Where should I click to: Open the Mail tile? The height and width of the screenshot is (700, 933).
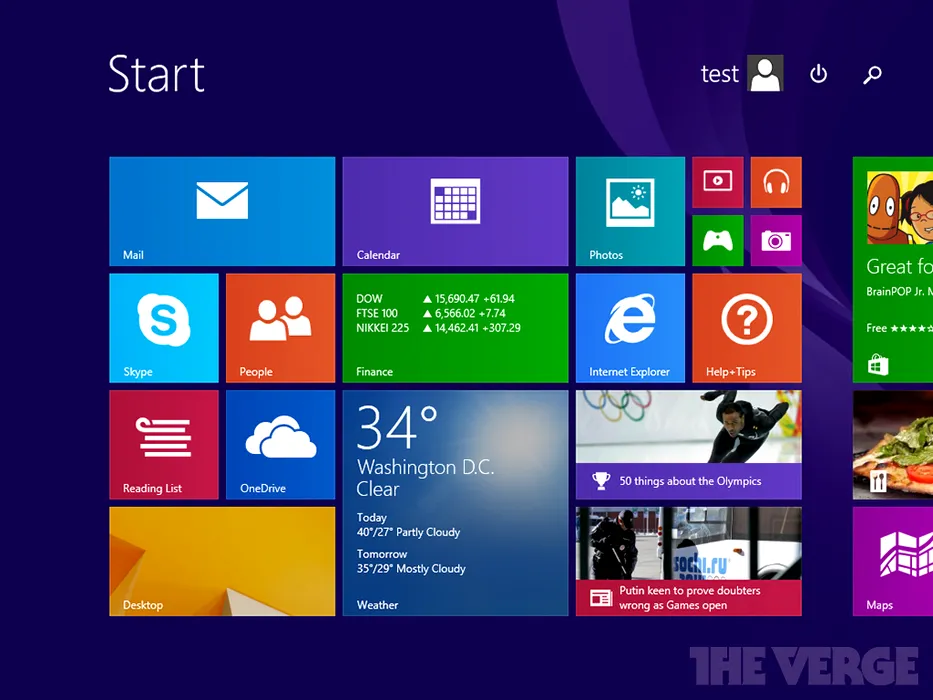click(x=222, y=210)
